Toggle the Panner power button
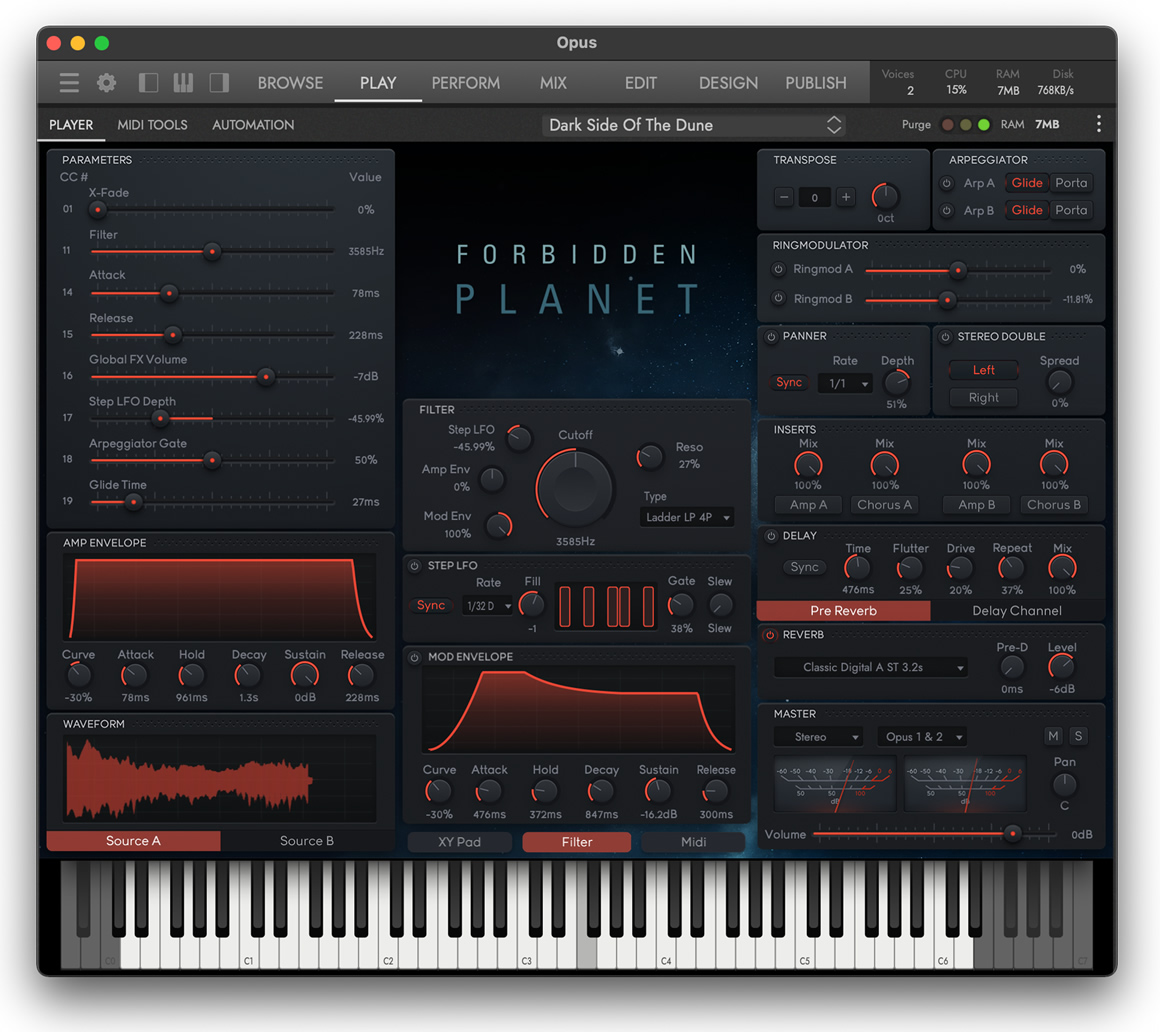1160x1032 pixels. [771, 337]
